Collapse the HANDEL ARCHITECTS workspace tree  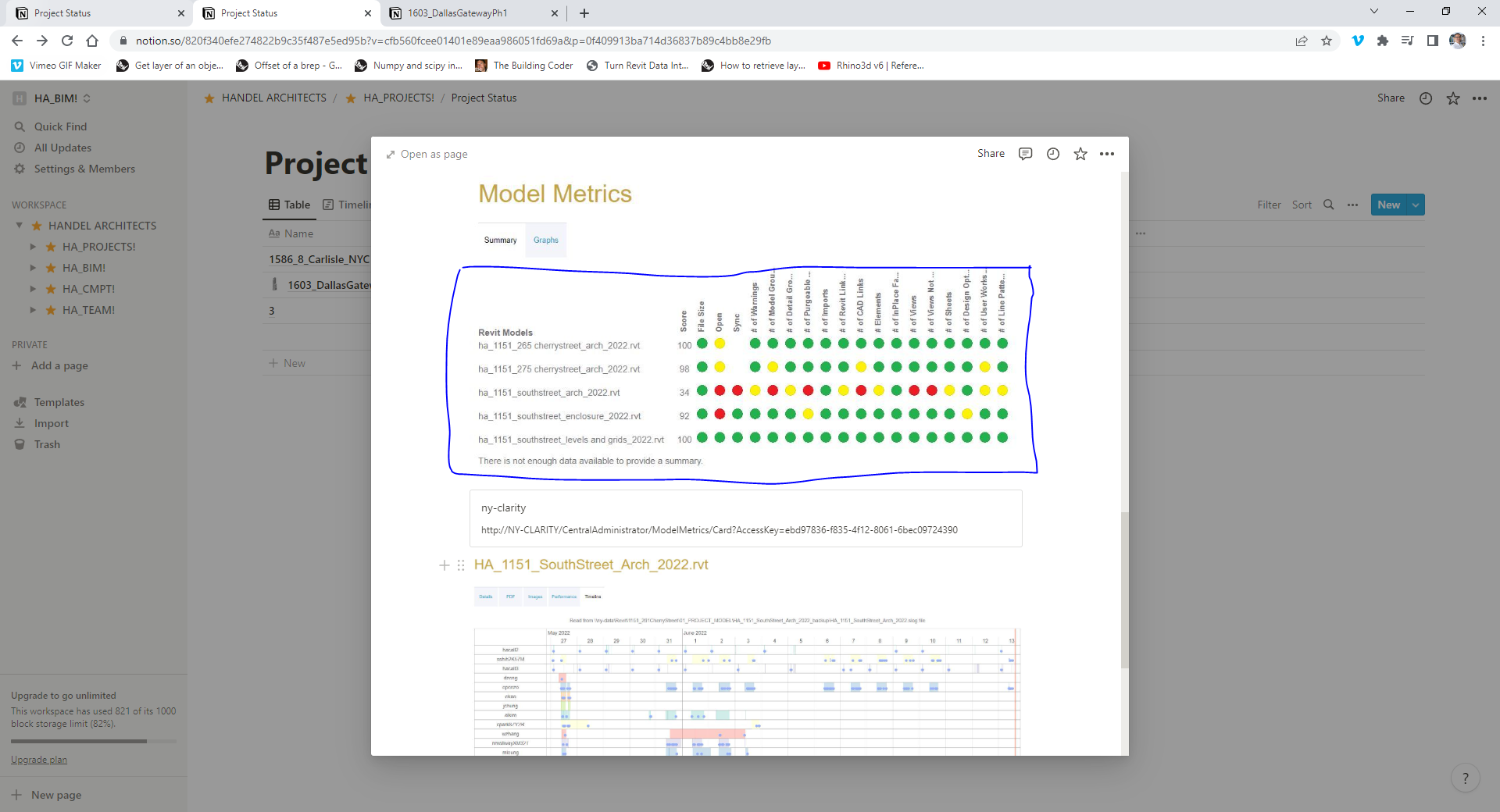20,226
